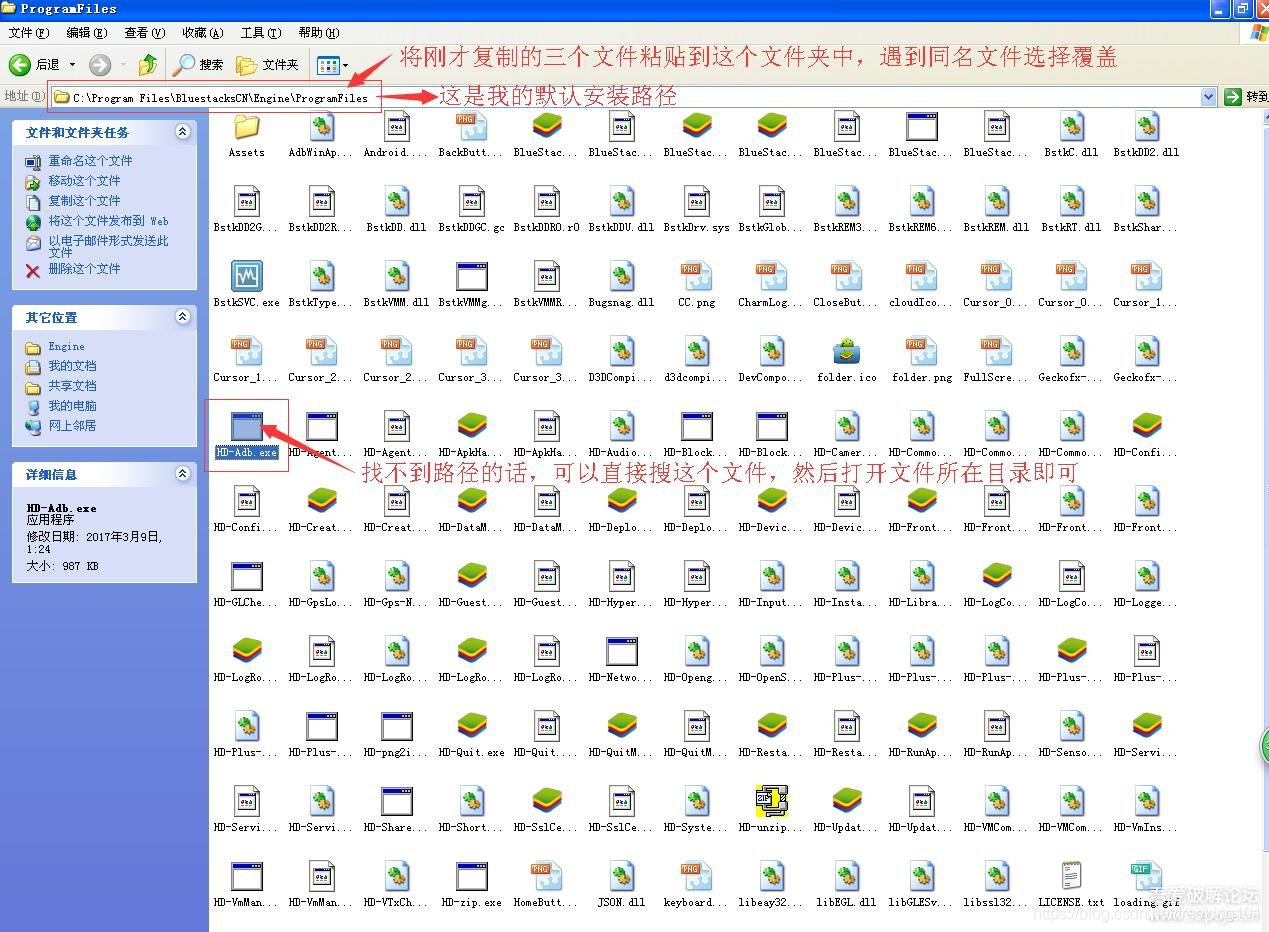
Task: Select the HomeButt... png file
Action: point(547,884)
